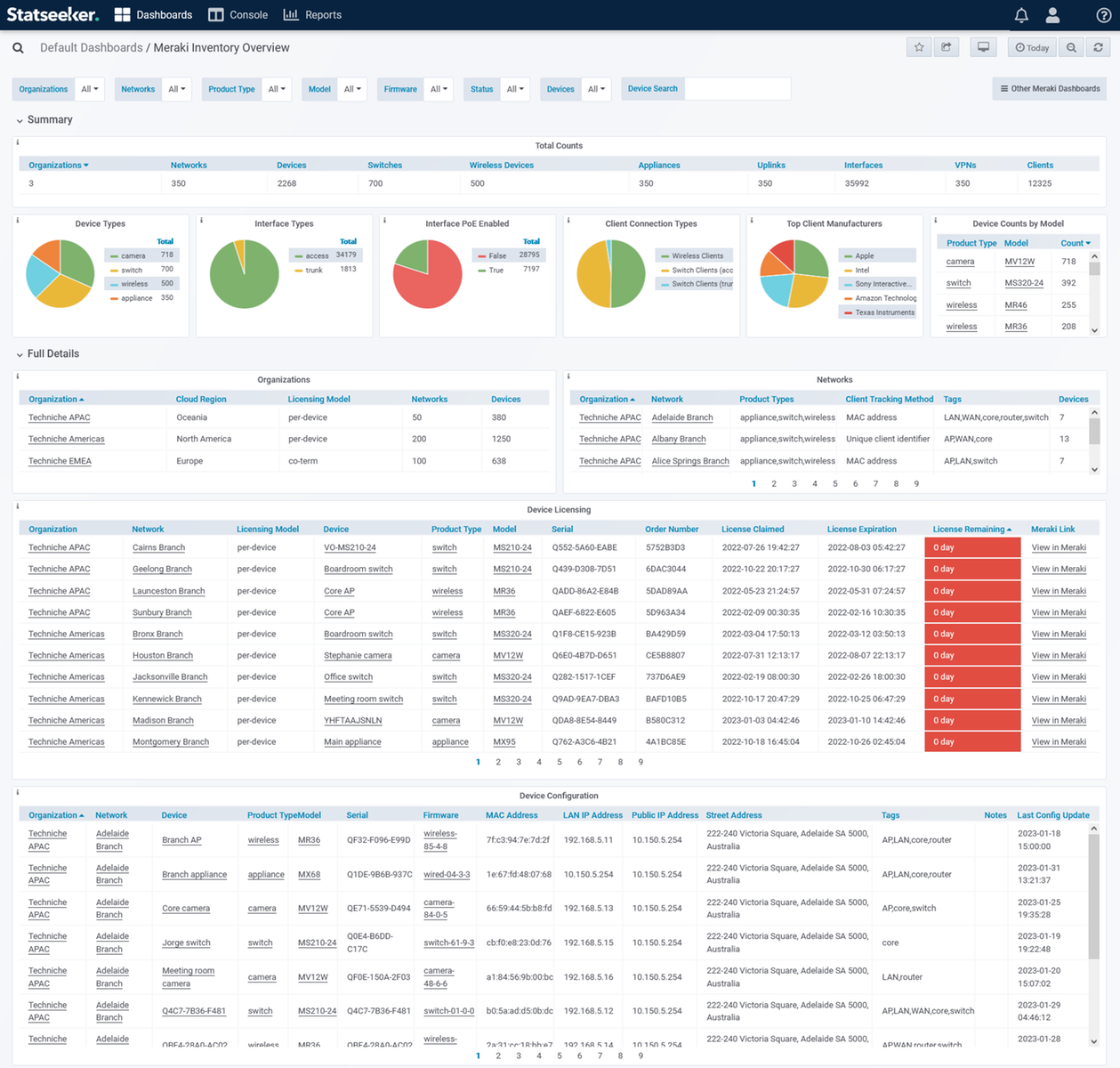Sort by the License Remaining column header

tap(969, 529)
